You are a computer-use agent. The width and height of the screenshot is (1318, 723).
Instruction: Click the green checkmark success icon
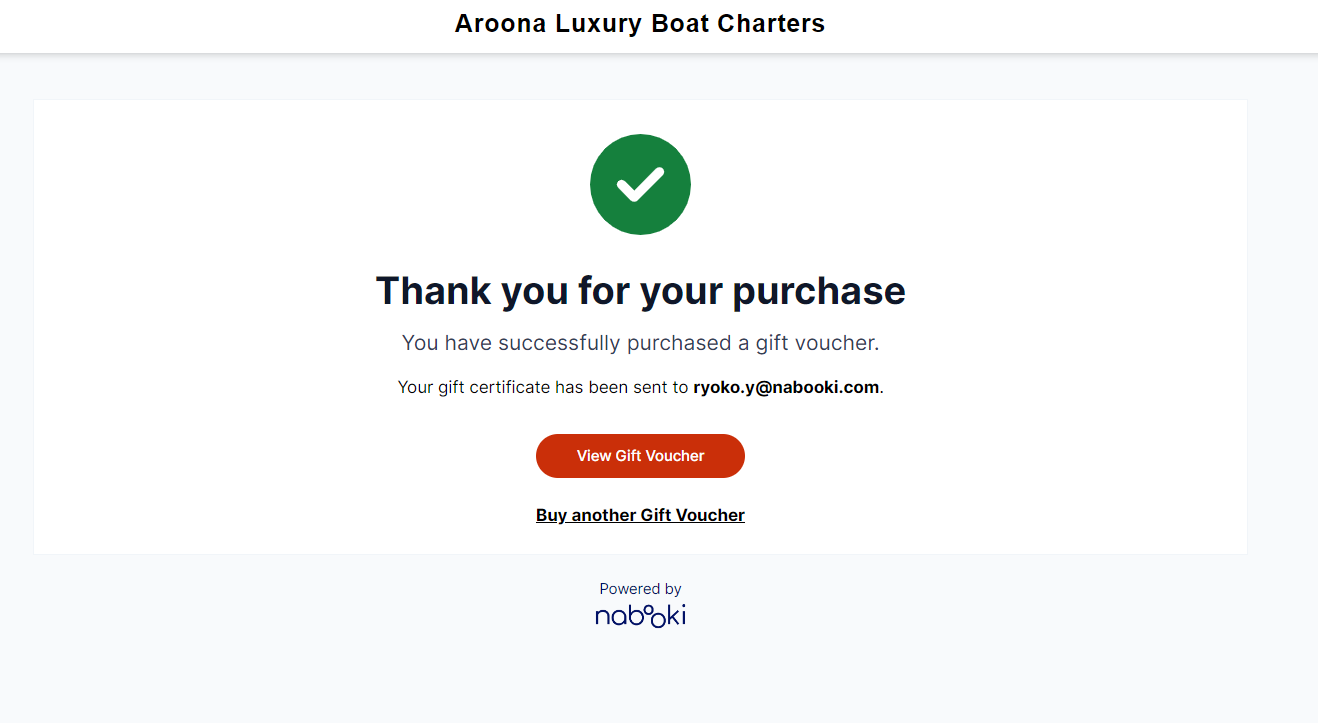pos(640,185)
